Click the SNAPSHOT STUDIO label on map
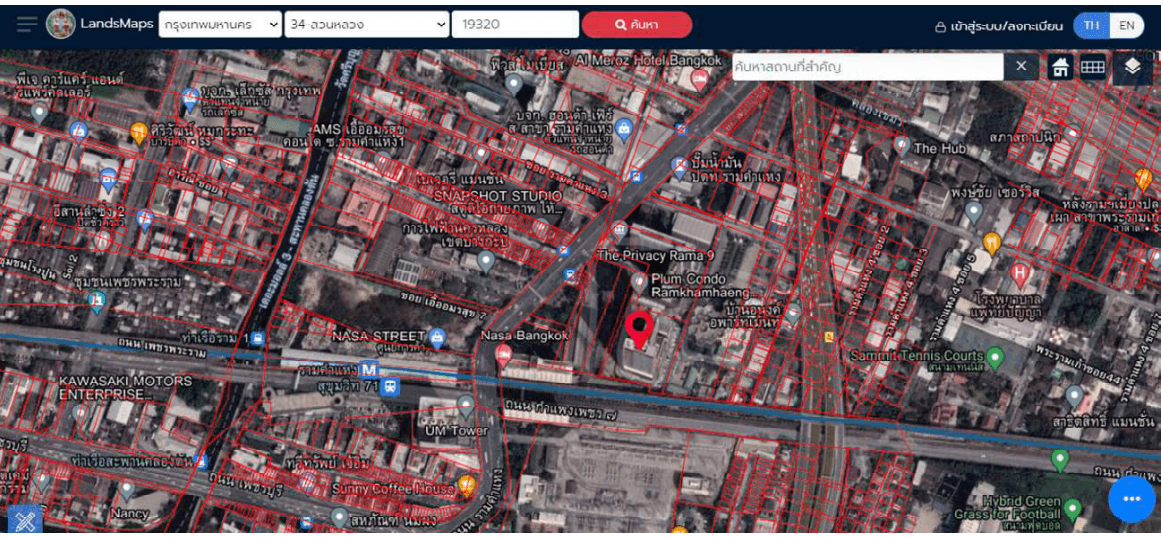The width and height of the screenshot is (1161, 537). 497,196
